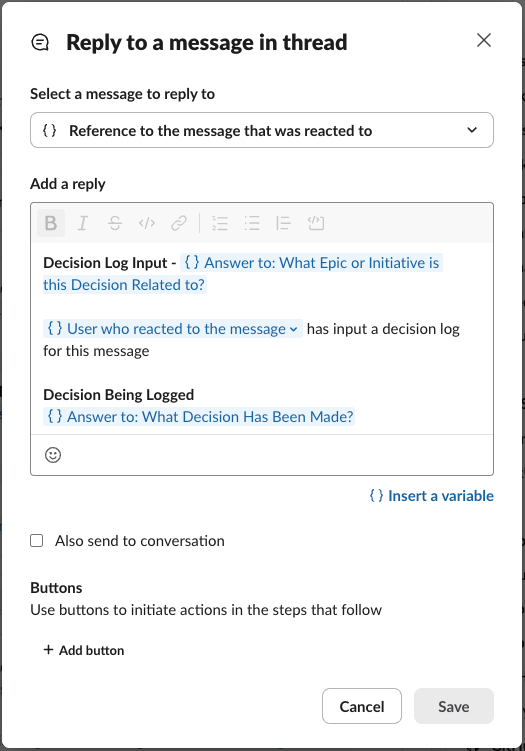Add a button to the step

click(x=84, y=650)
